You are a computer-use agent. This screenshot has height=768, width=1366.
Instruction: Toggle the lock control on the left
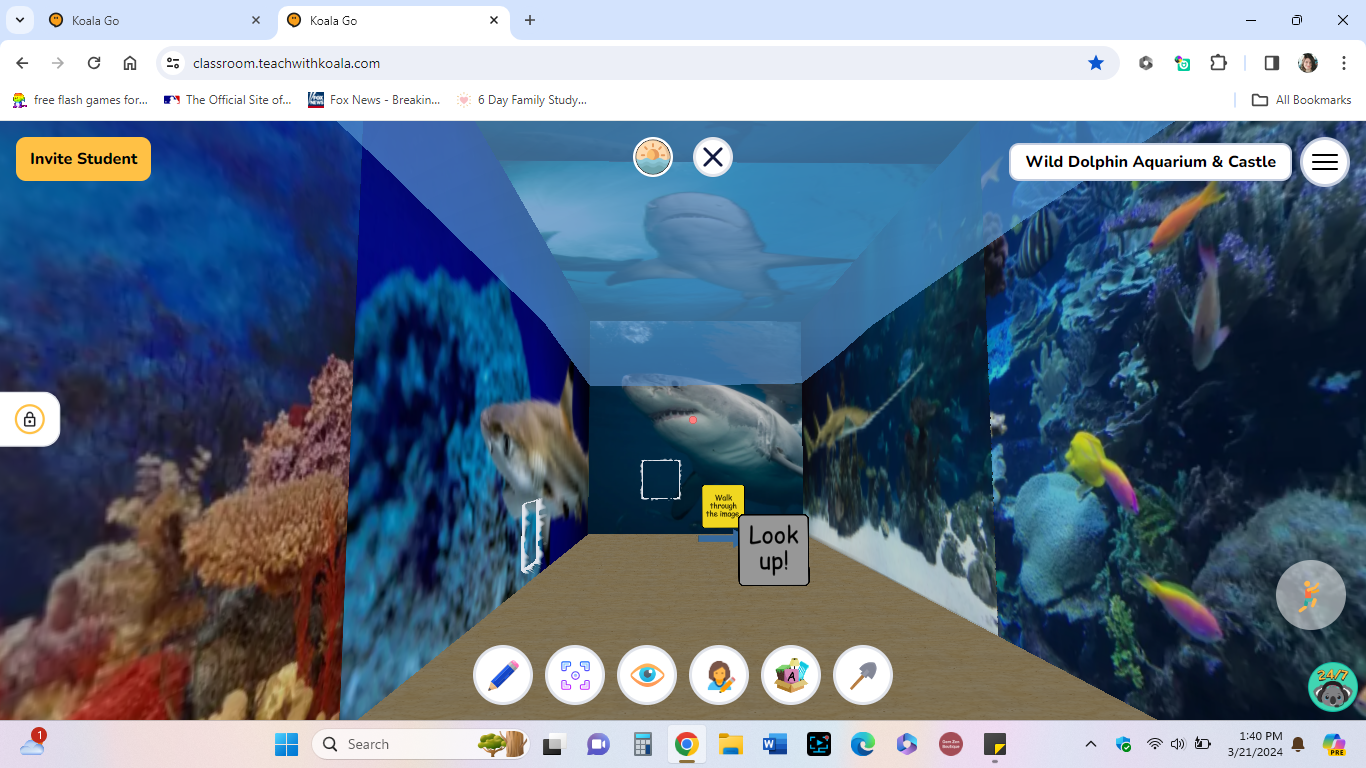tap(29, 419)
